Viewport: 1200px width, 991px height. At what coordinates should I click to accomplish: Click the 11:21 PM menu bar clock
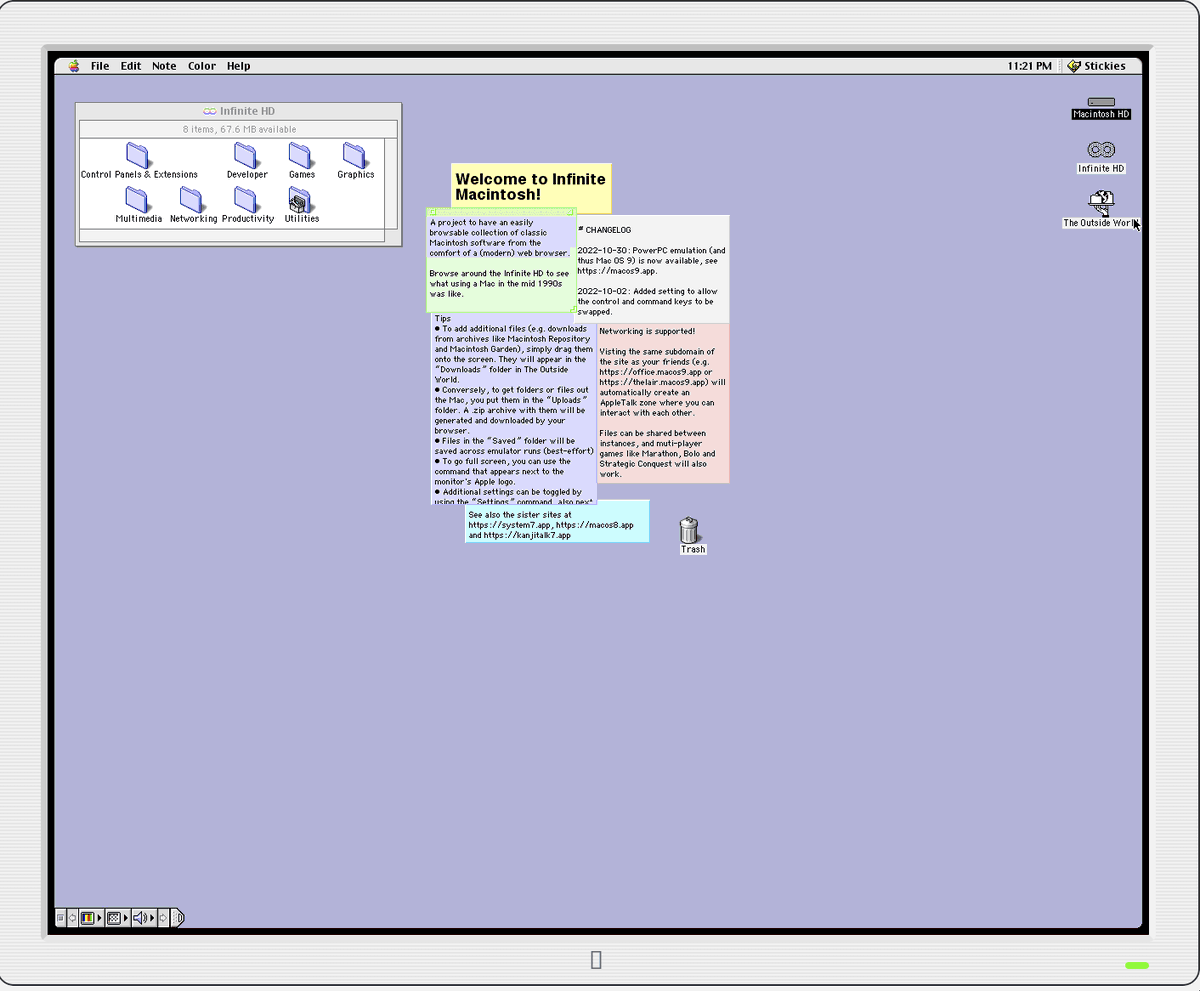coord(1030,66)
